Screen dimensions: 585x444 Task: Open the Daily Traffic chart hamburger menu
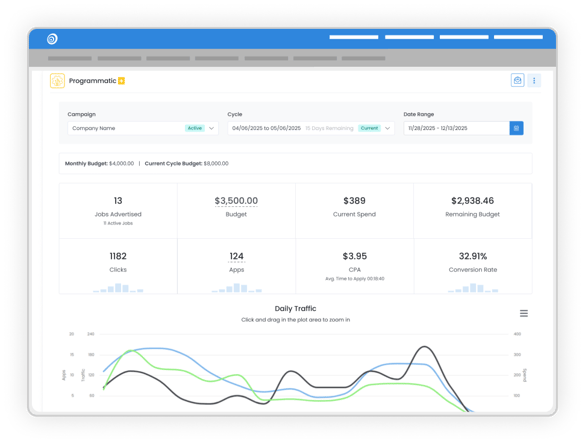(x=524, y=313)
